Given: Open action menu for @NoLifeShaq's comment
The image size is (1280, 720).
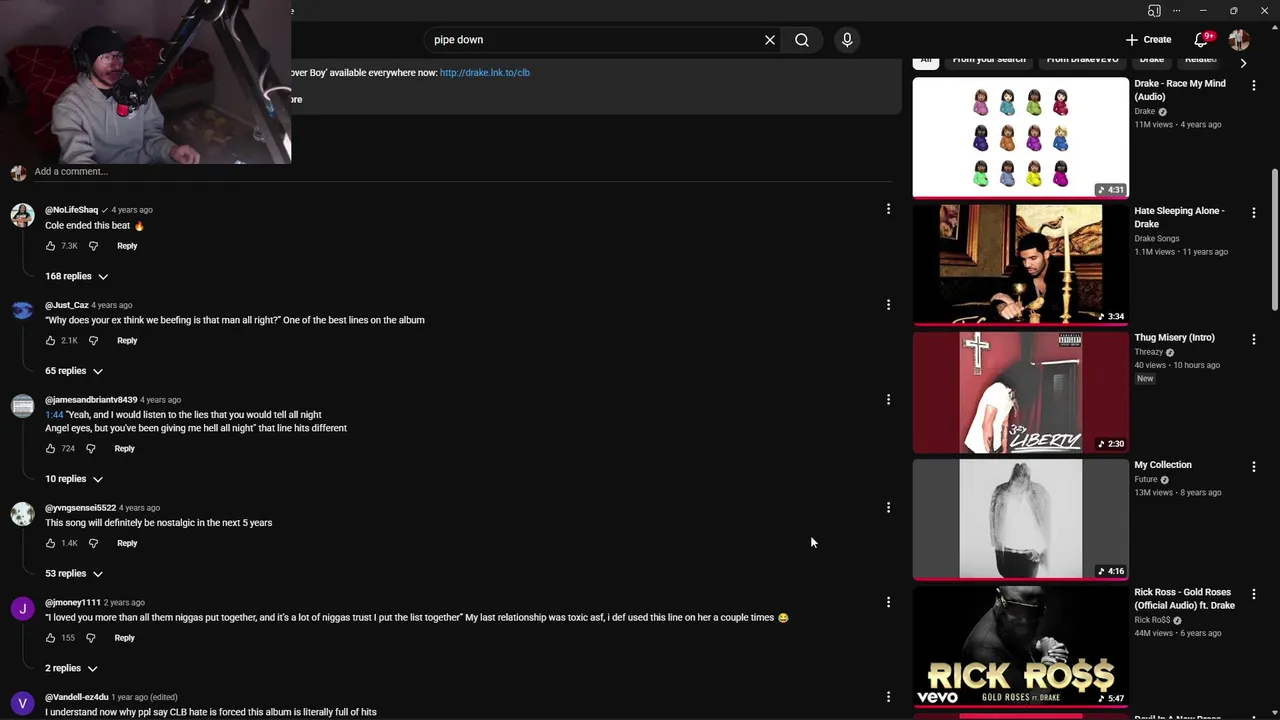Looking at the screenshot, I should [x=888, y=209].
